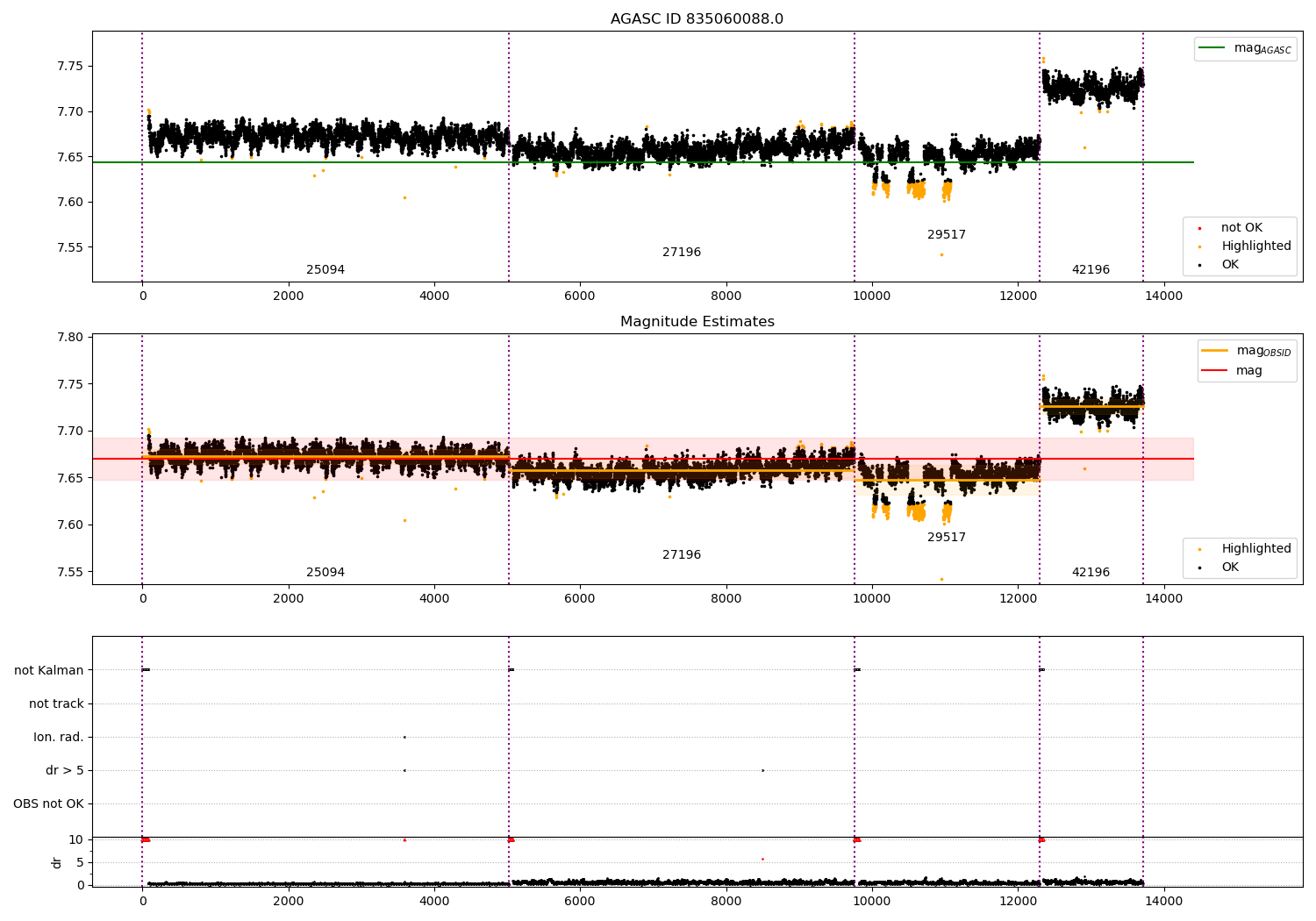
Task: Select the green mag AGASC legend line sample
Action: click(x=1212, y=48)
